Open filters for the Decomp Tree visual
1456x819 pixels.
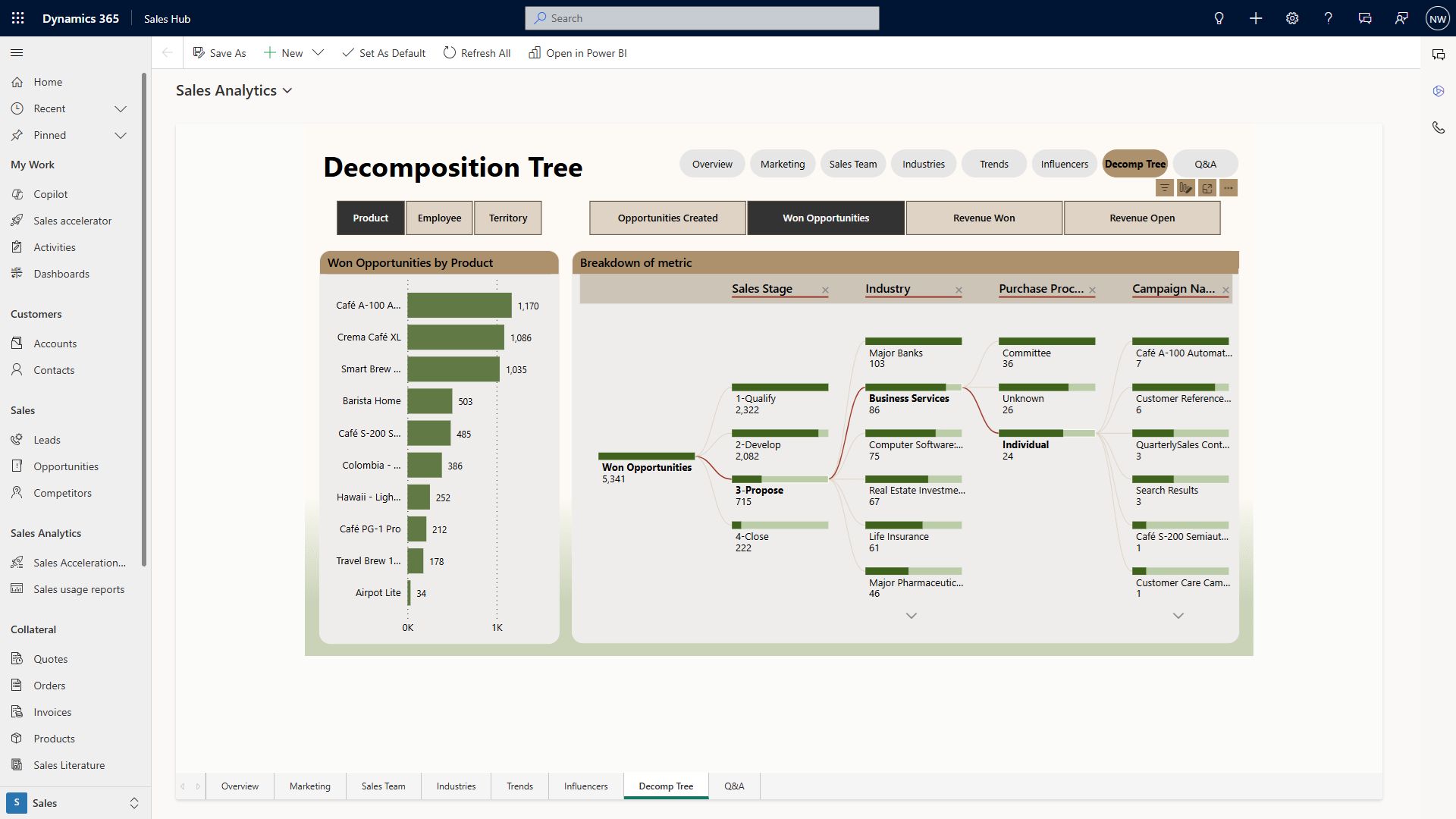point(1165,187)
